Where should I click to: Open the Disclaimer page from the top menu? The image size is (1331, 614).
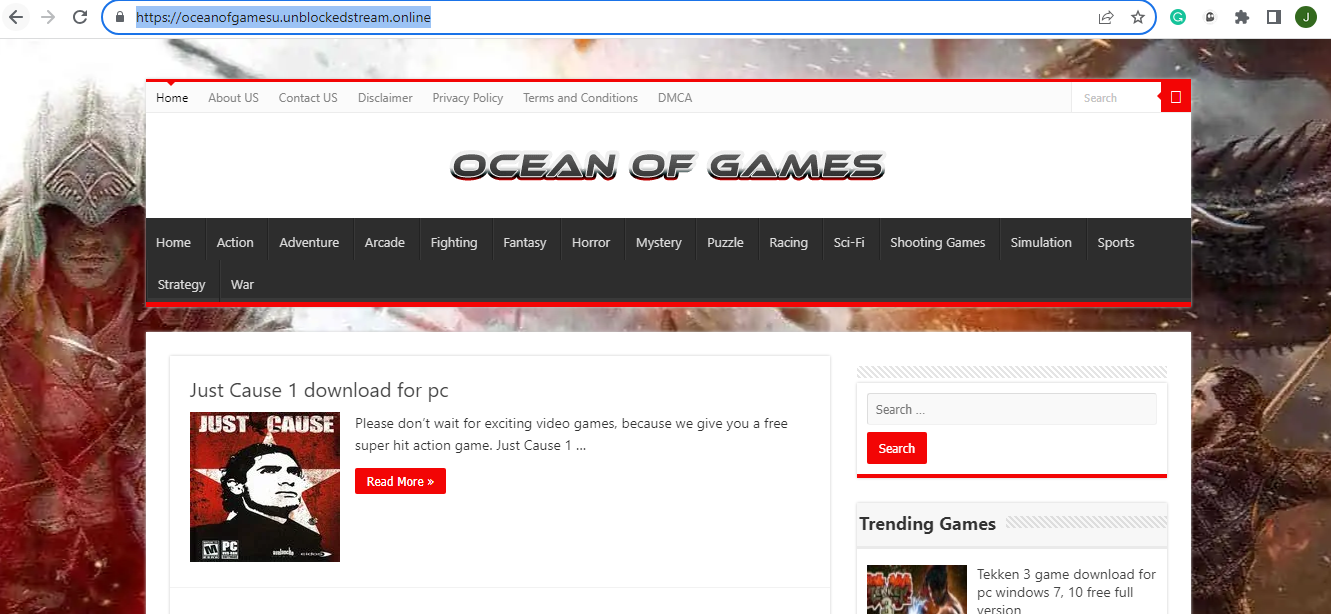pyautogui.click(x=385, y=97)
